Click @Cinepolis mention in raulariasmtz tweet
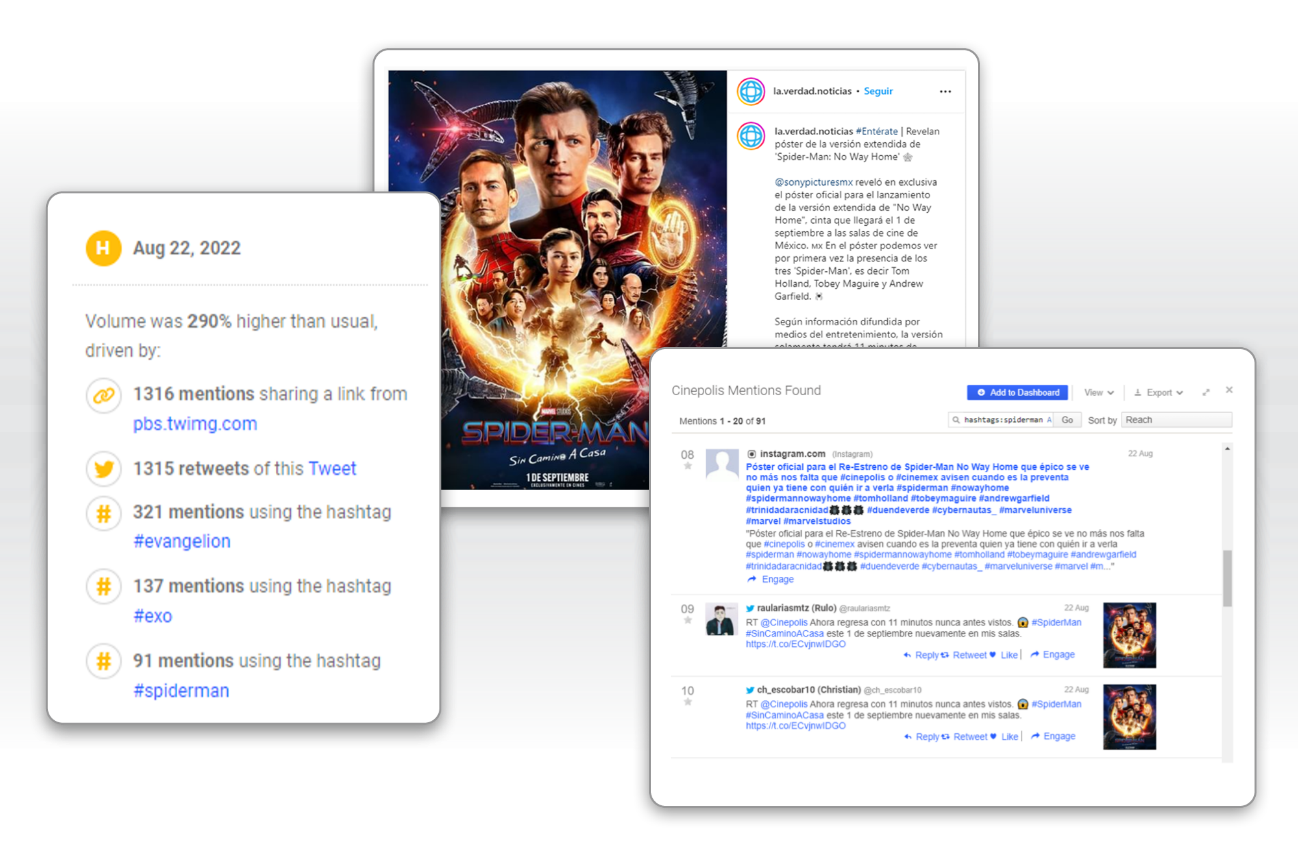The image size is (1298, 863). (784, 622)
